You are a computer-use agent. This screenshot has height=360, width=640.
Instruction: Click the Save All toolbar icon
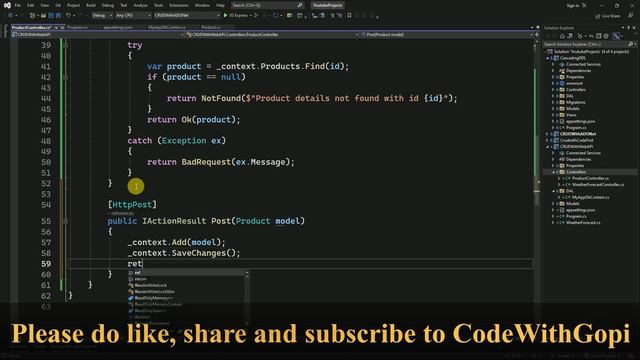(58, 16)
